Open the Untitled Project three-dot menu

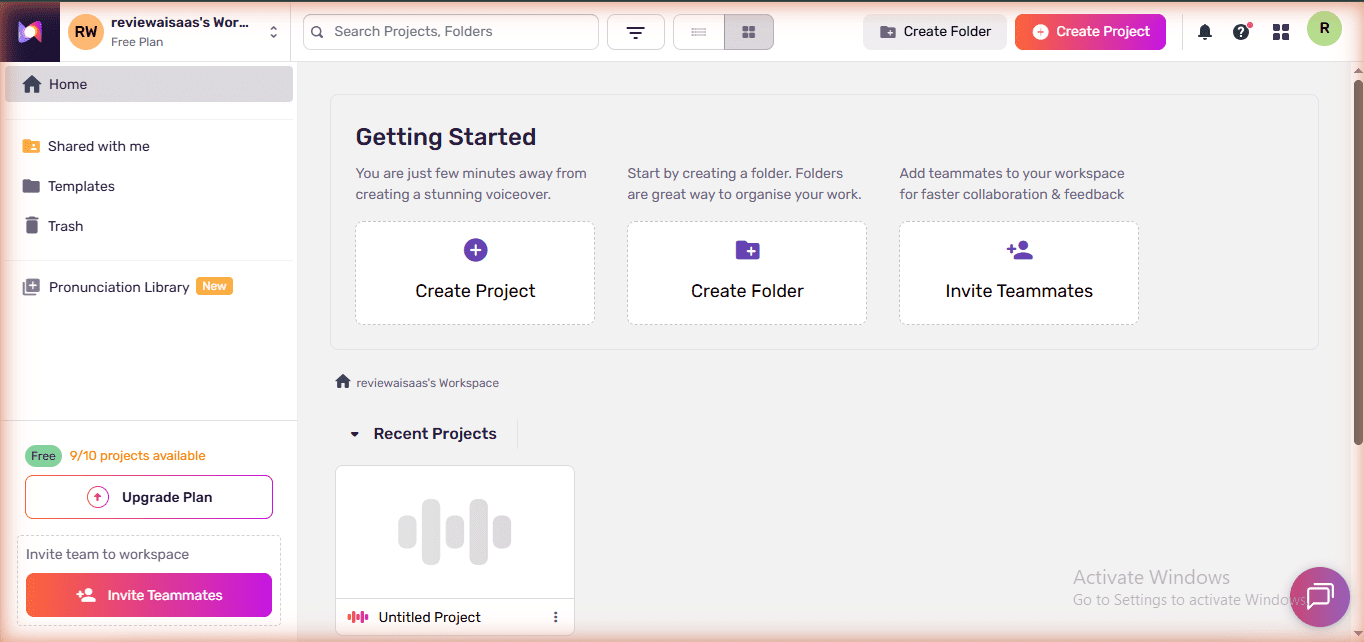[x=556, y=617]
